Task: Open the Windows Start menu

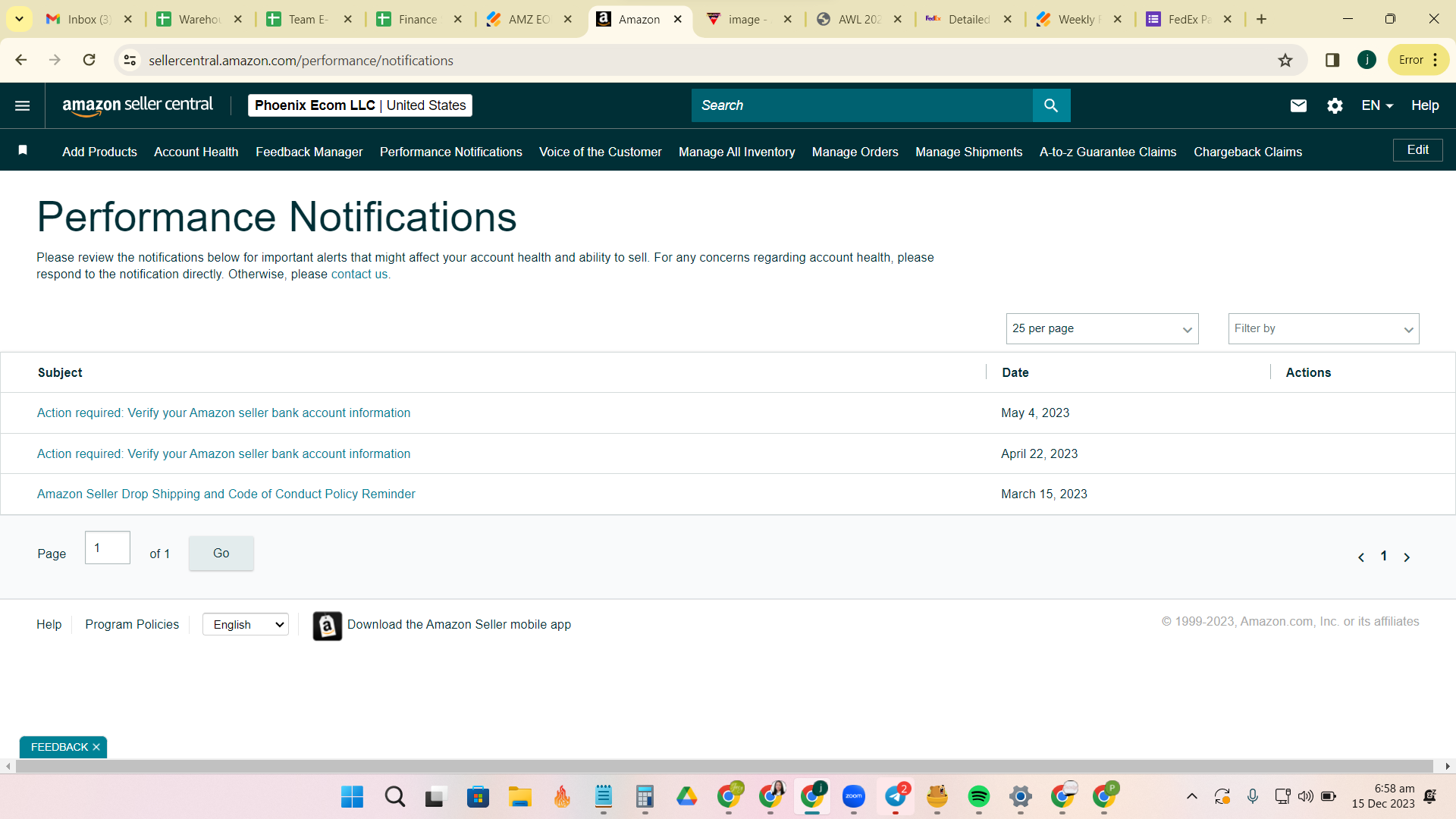Action: click(x=353, y=796)
